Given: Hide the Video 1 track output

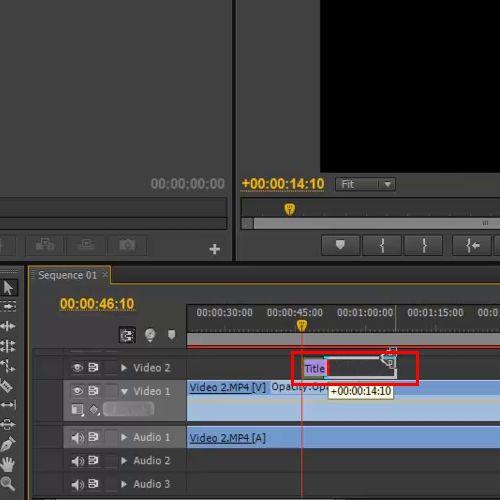Looking at the screenshot, I should tap(77, 391).
